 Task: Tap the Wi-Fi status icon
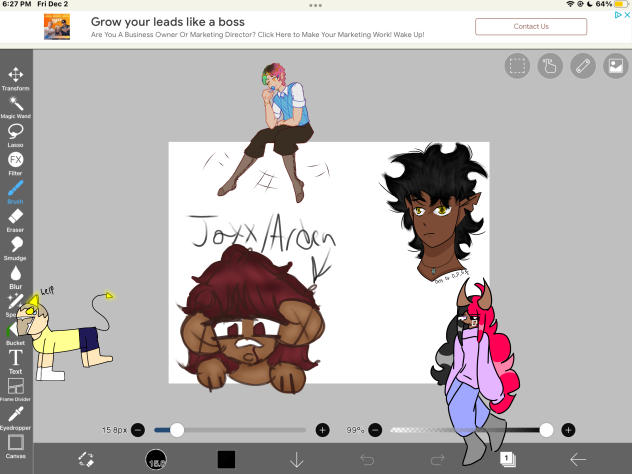pyautogui.click(x=570, y=4)
